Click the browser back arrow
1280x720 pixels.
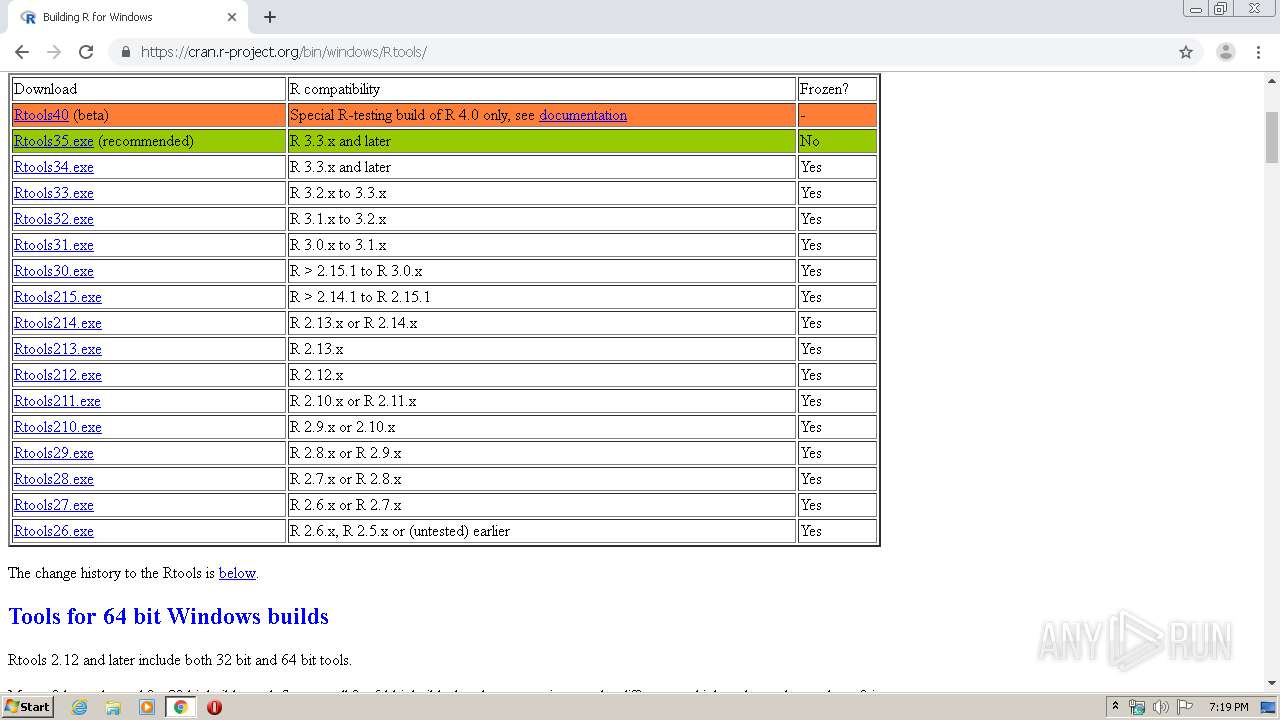pos(22,52)
